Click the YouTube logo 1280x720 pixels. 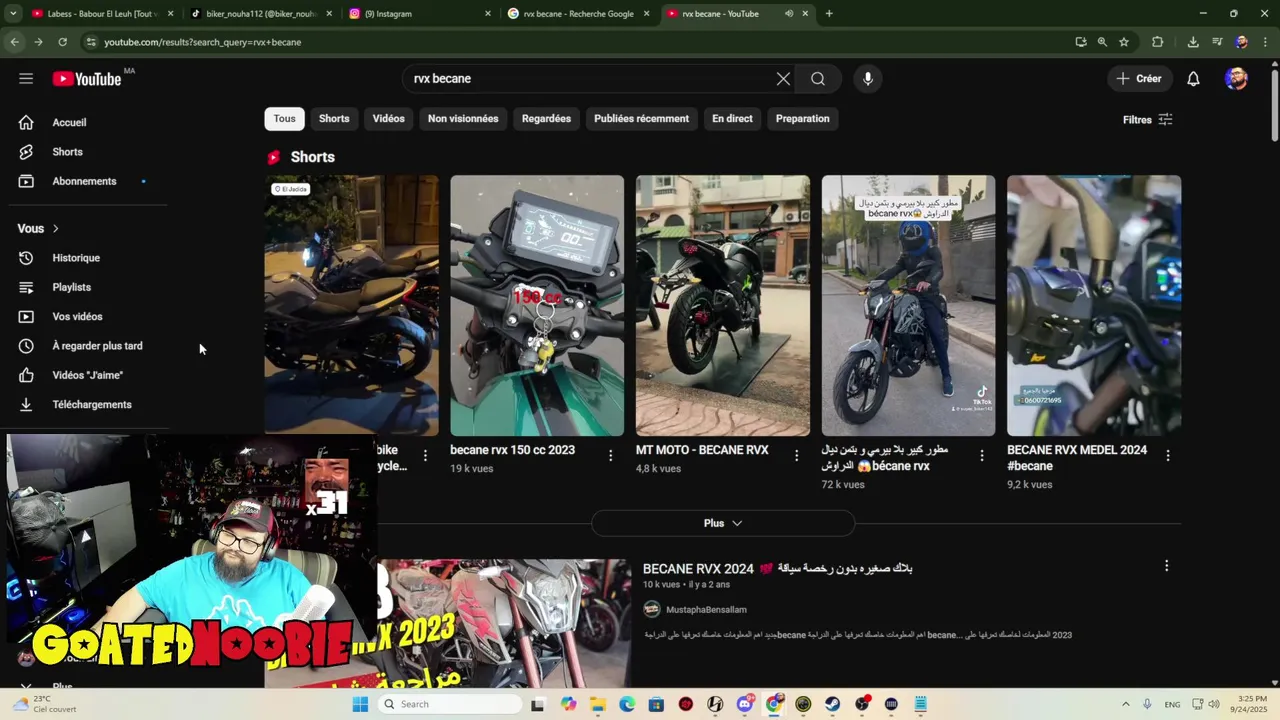point(87,79)
